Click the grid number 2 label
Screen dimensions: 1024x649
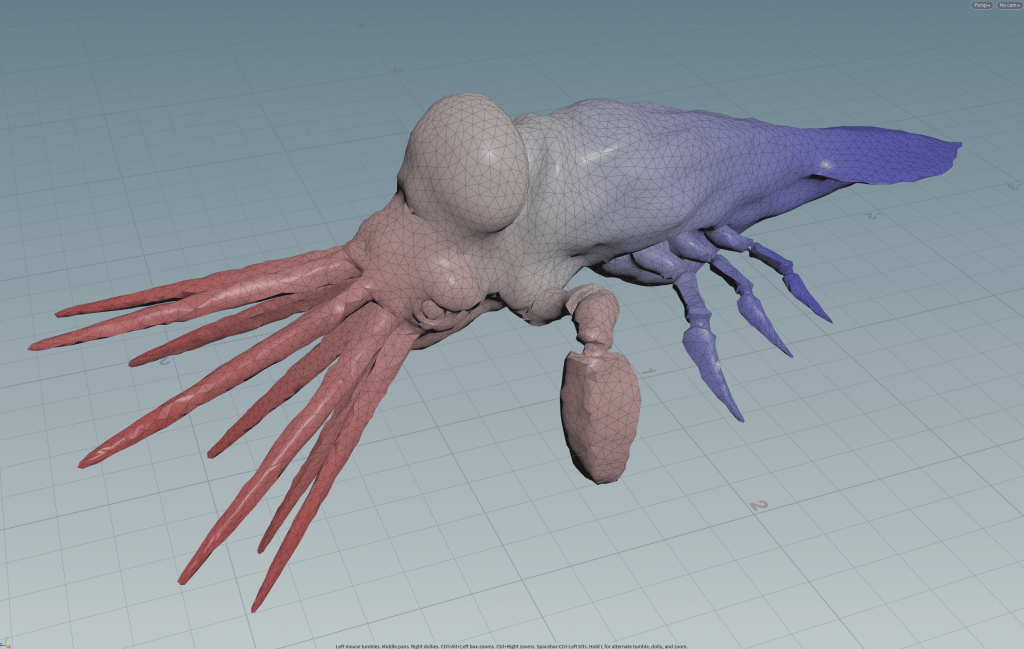[x=758, y=505]
